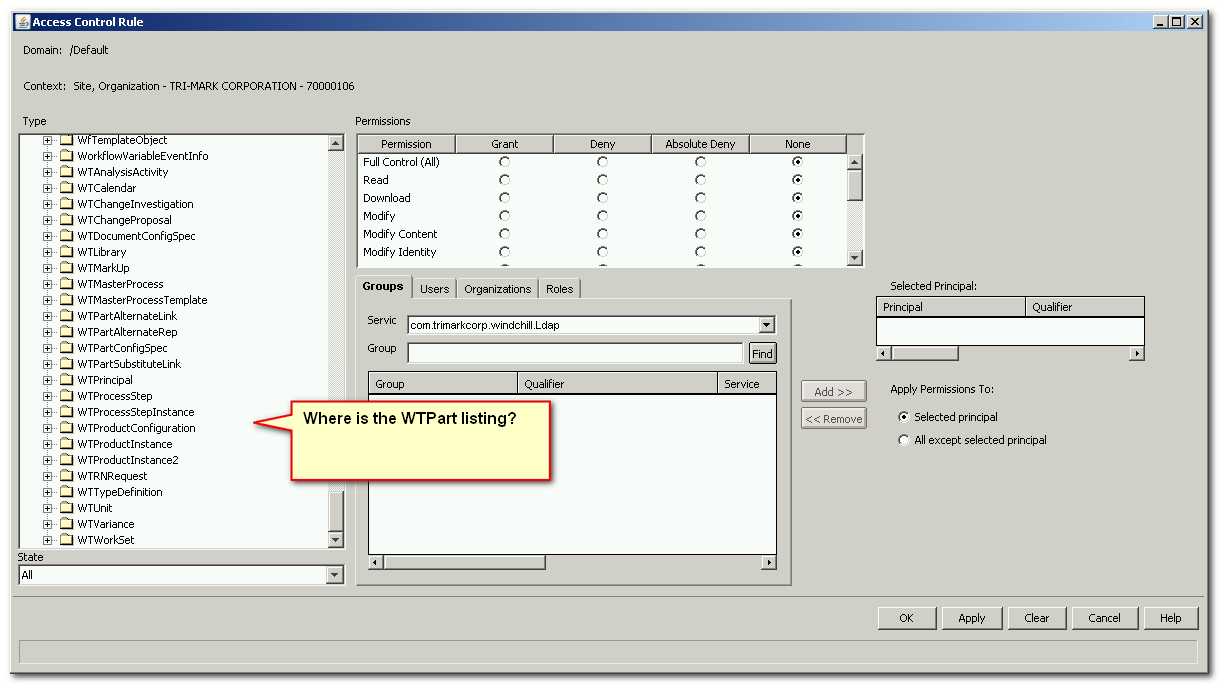This screenshot has width=1220, height=685.
Task: Choose All except selected principal option
Action: [x=904, y=440]
